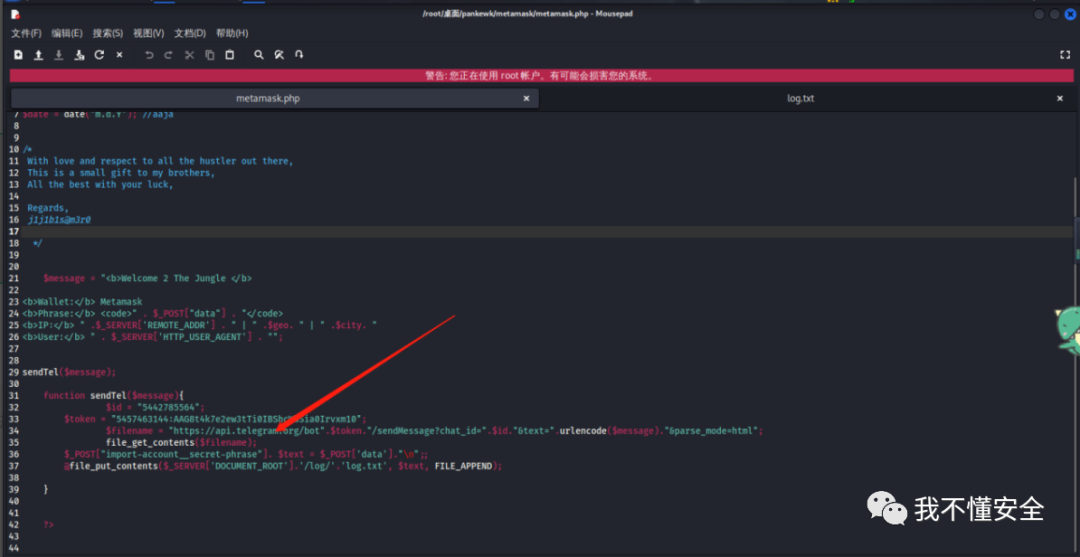Click the '$token' variable on line 33
This screenshot has width=1080, height=557.
click(82, 419)
